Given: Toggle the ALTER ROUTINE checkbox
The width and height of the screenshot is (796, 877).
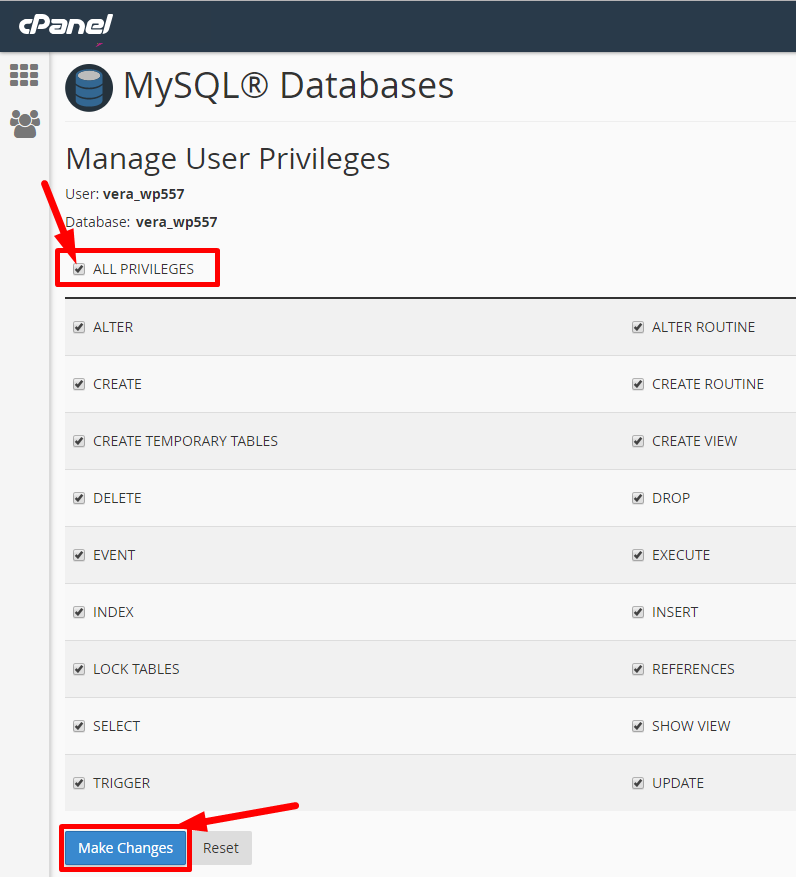Looking at the screenshot, I should [638, 327].
